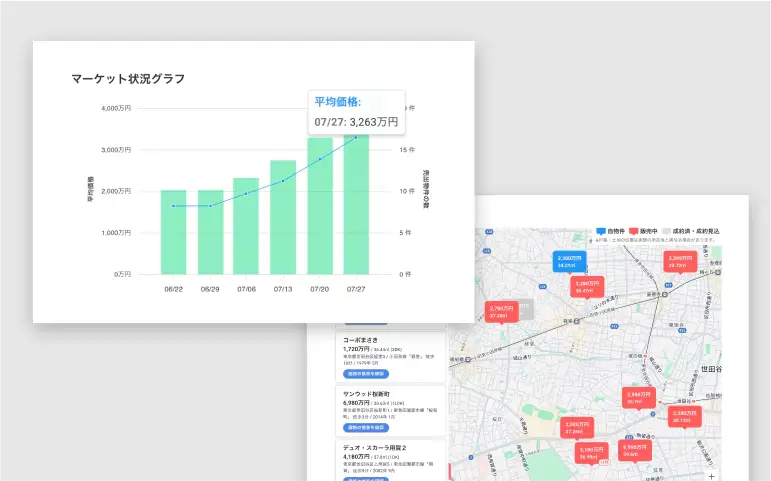The height and width of the screenshot is (481, 771).
Task: Toggle the 自物件 blue legend item
Action: point(611,231)
